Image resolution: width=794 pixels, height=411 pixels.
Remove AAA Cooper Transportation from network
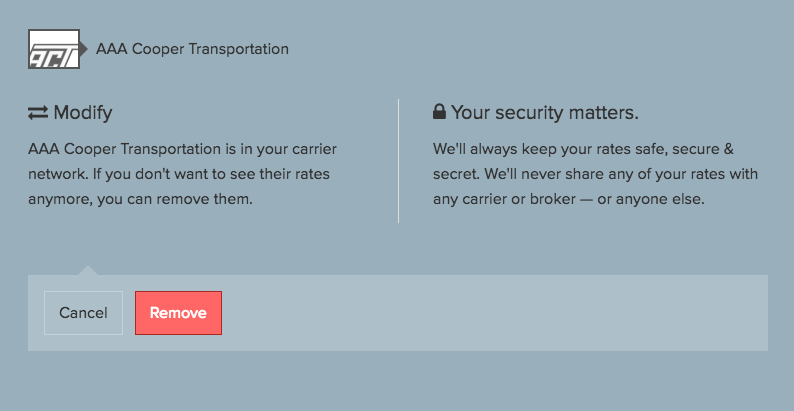[178, 313]
